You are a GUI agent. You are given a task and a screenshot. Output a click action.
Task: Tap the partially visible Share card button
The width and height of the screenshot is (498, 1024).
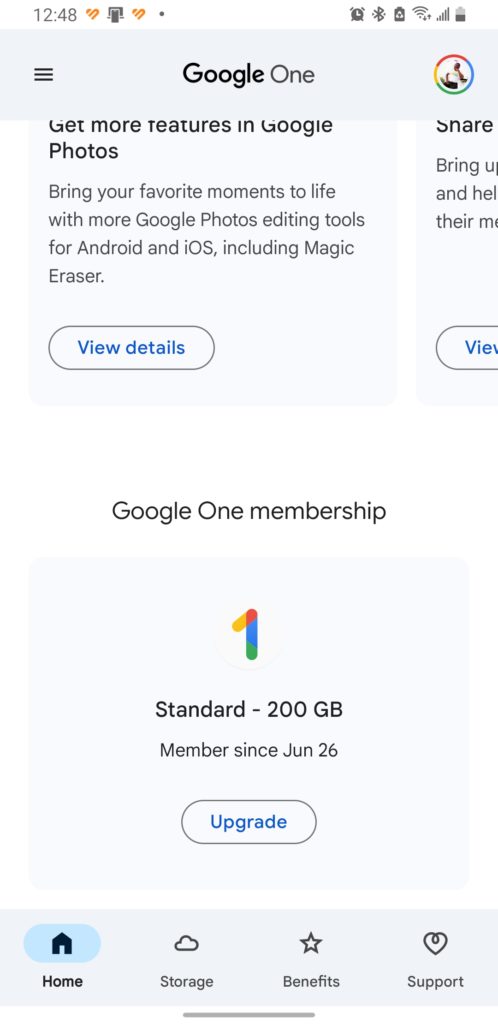(467, 347)
